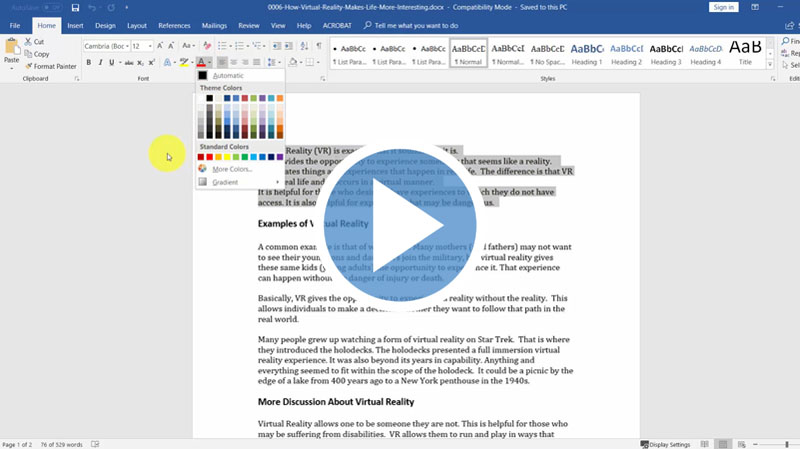Image resolution: width=800 pixels, height=449 pixels.
Task: Play the video with the center play button
Action: click(400, 224)
